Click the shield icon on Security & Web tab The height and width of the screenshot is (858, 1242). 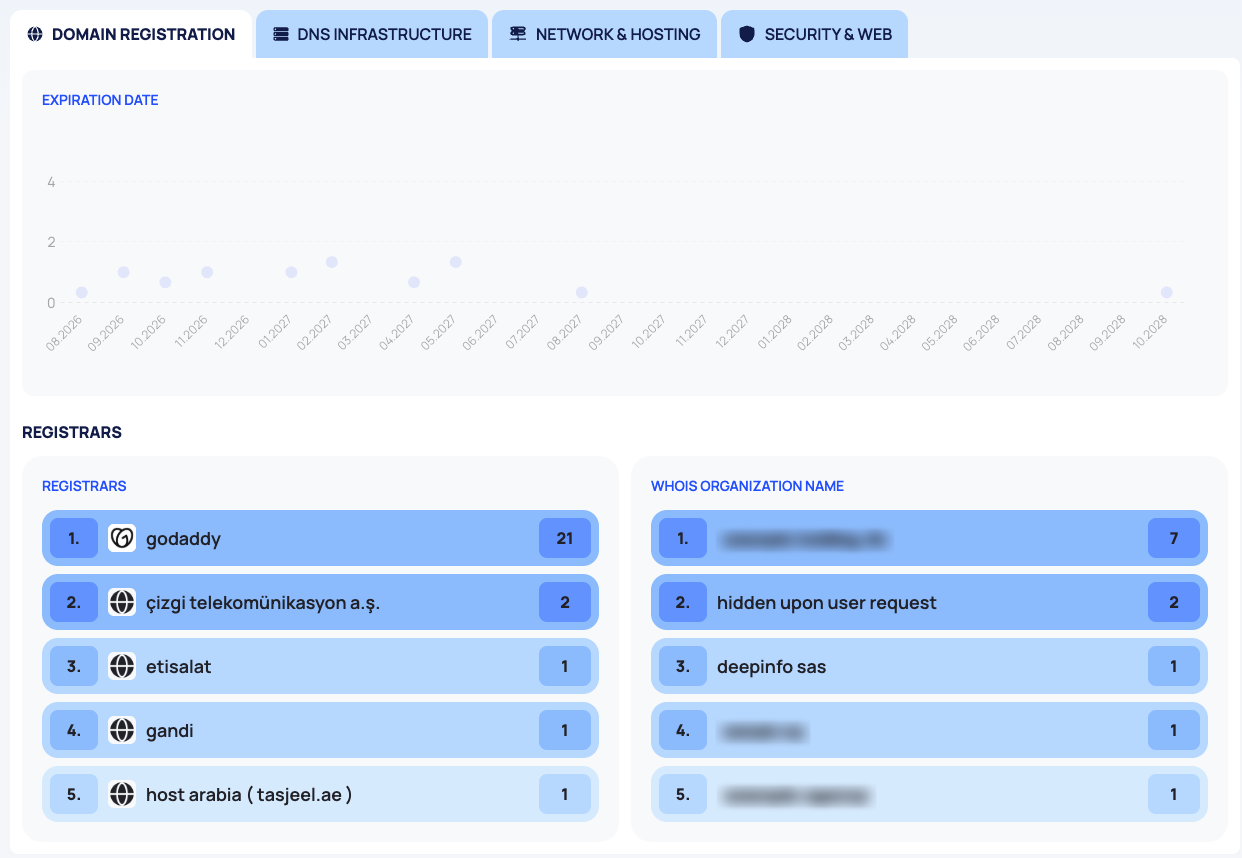coord(747,34)
